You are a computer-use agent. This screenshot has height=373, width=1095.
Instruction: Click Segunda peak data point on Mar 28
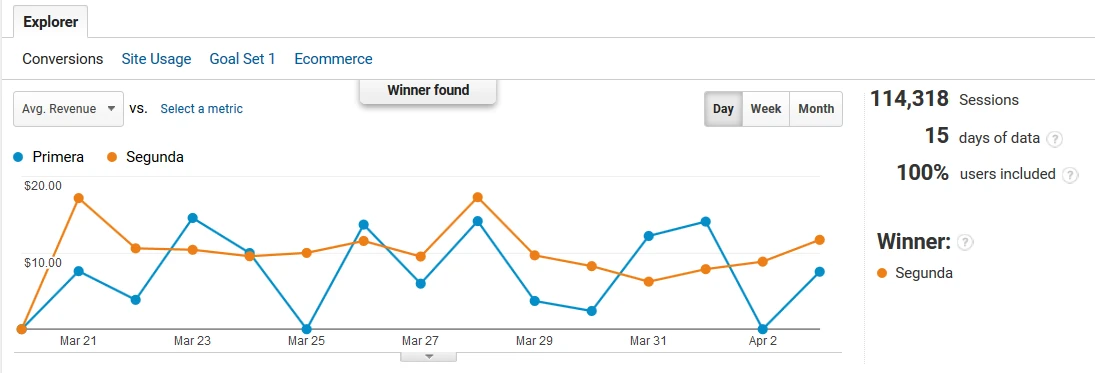click(478, 198)
